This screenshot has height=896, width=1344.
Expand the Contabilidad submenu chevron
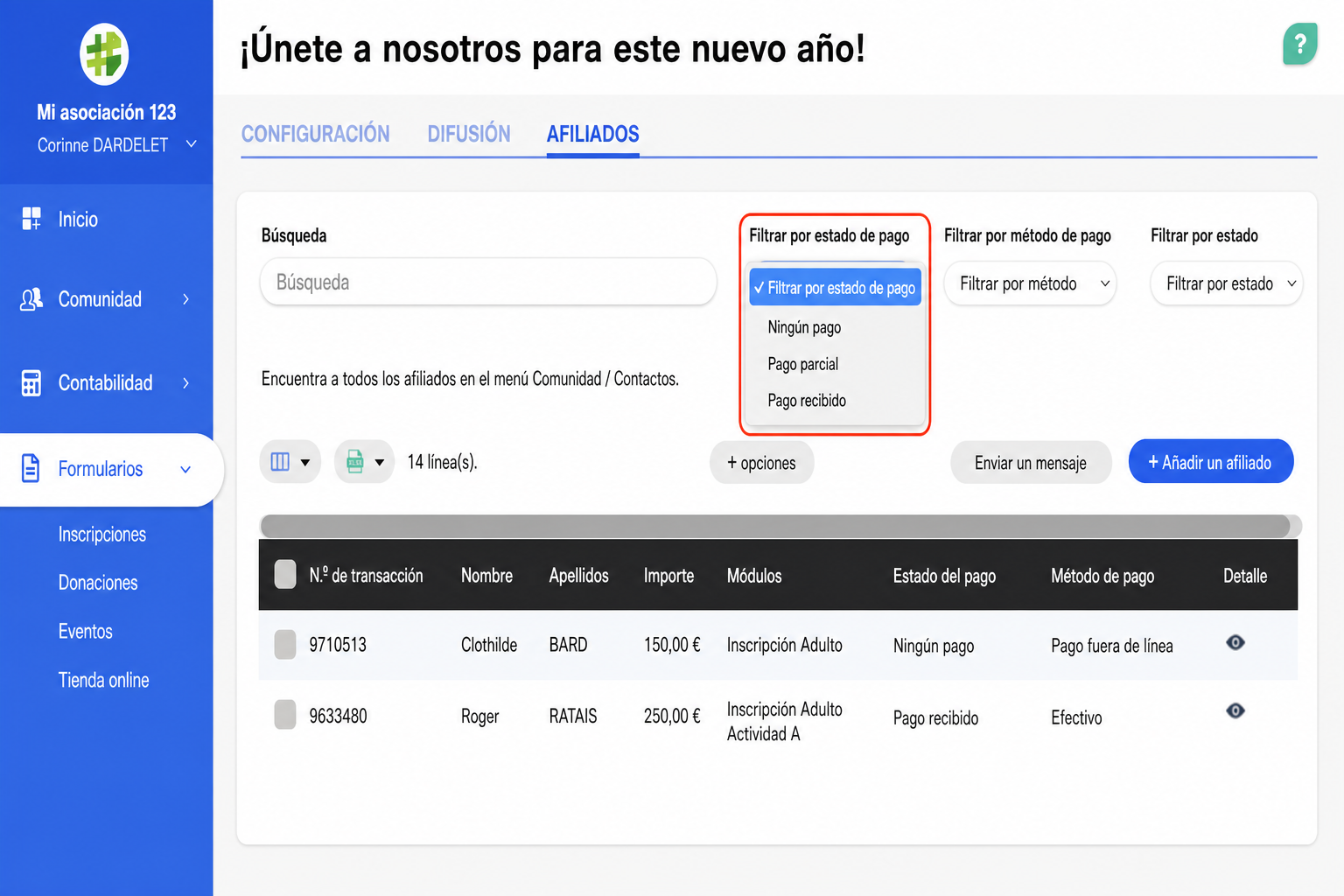click(185, 383)
